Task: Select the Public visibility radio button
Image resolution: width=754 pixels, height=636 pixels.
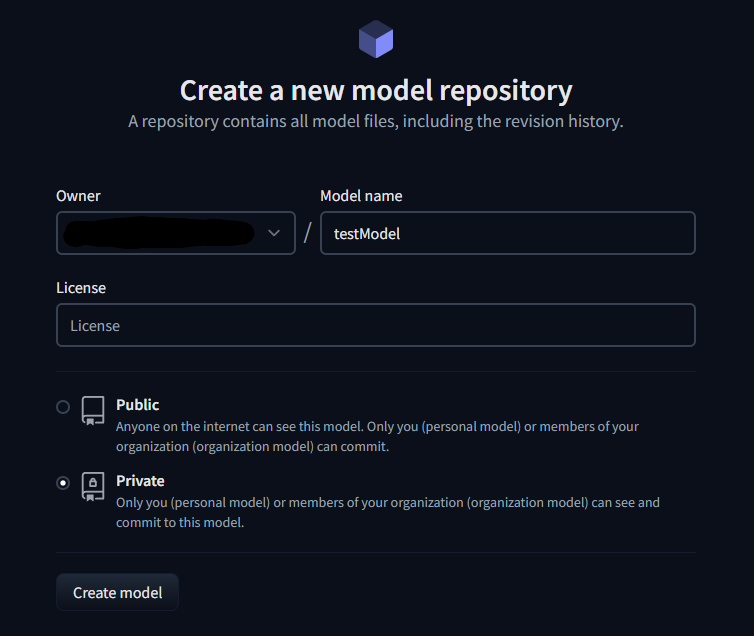Action: [x=63, y=407]
